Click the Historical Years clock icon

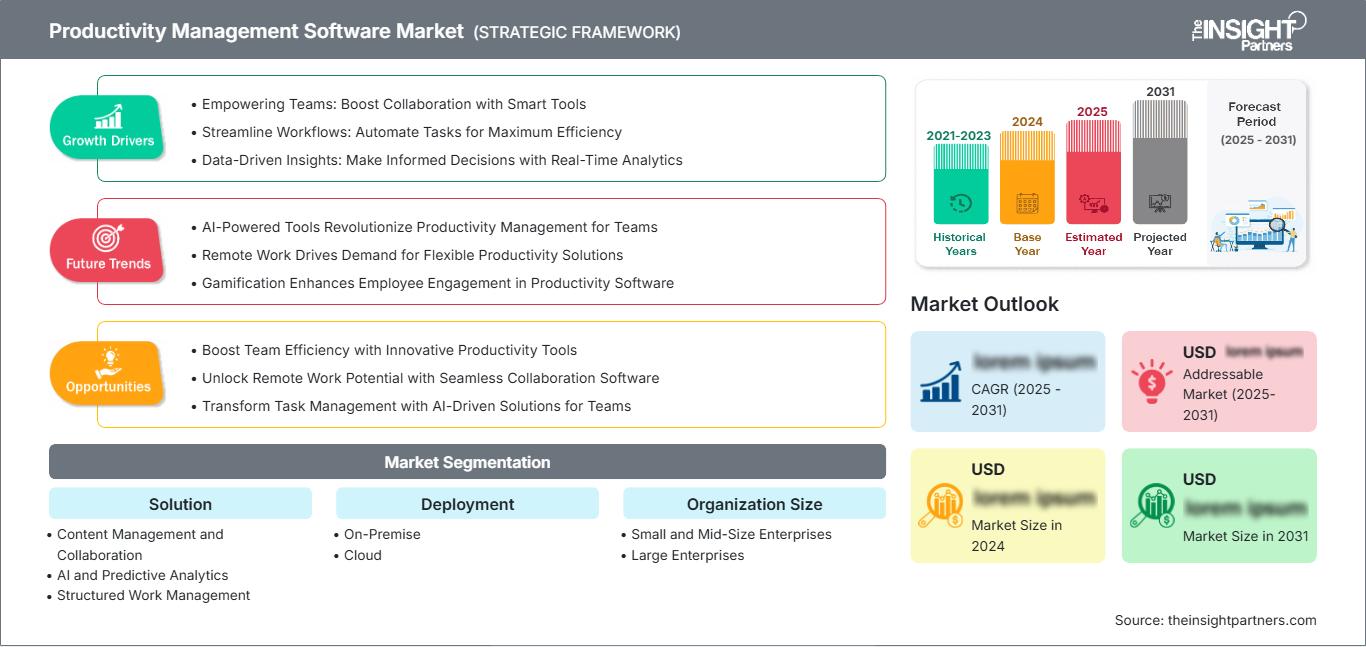pos(960,203)
